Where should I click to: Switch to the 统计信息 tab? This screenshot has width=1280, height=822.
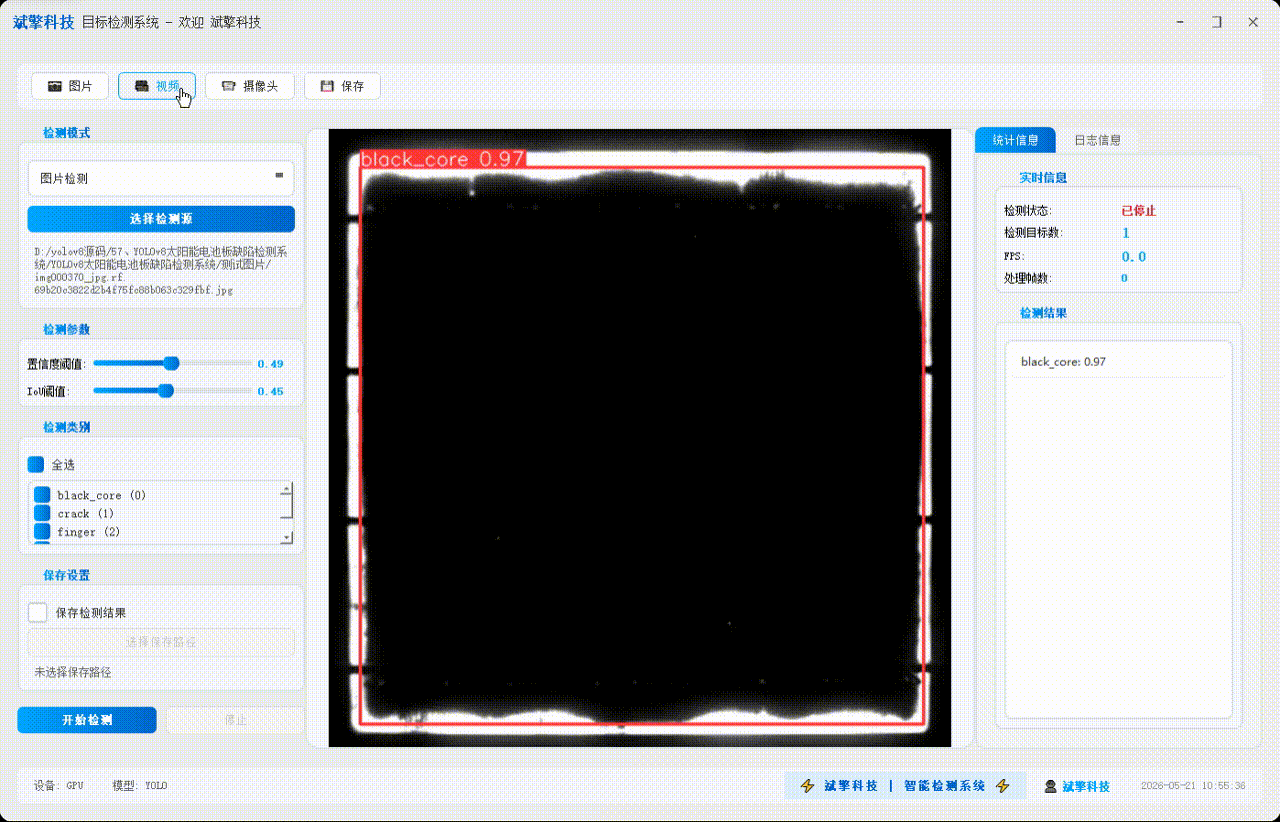click(1015, 140)
